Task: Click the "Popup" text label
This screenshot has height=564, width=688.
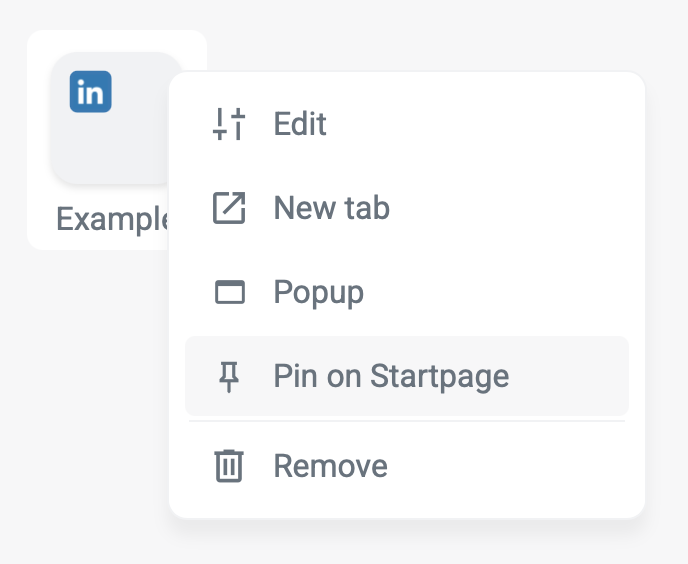Action: click(318, 293)
